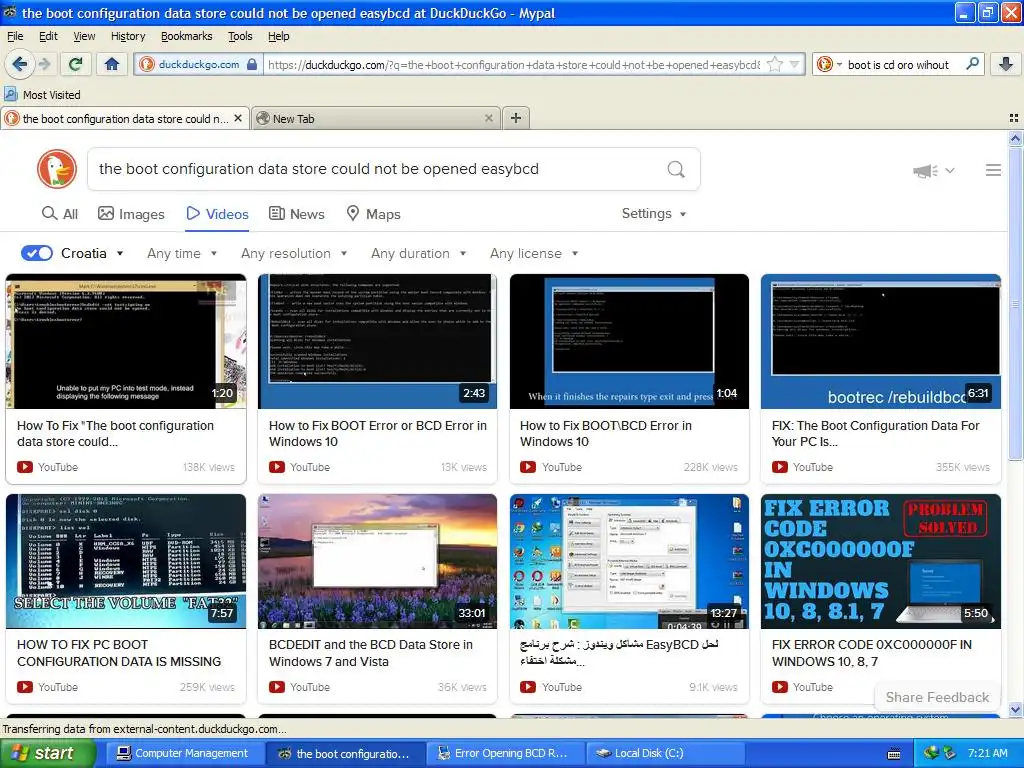Viewport: 1024px width, 768px height.
Task: Open the Windows Start button
Action: [47, 753]
